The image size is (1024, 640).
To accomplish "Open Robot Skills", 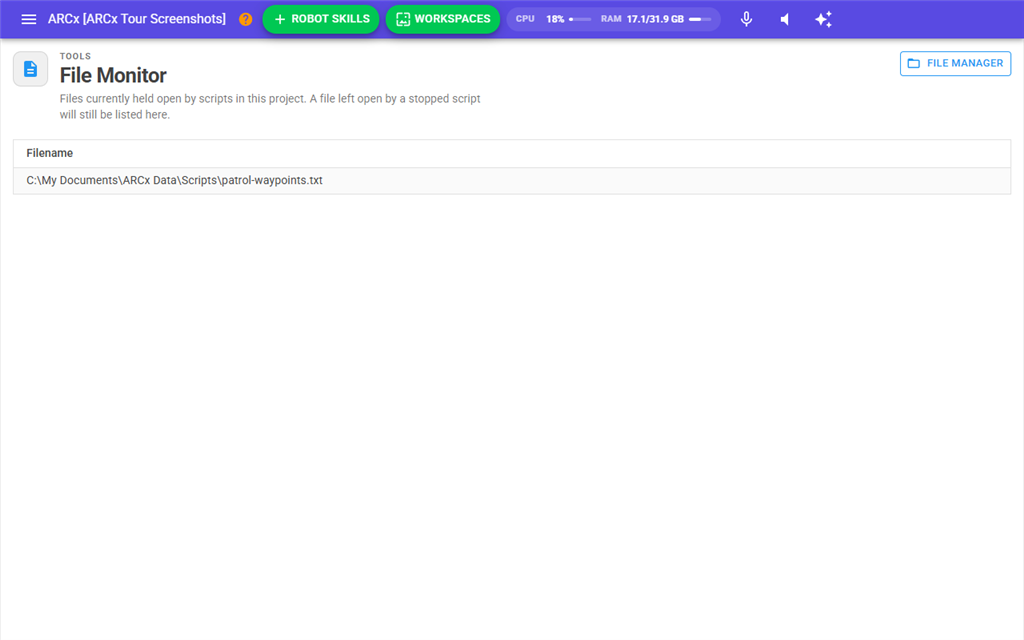I will point(321,19).
